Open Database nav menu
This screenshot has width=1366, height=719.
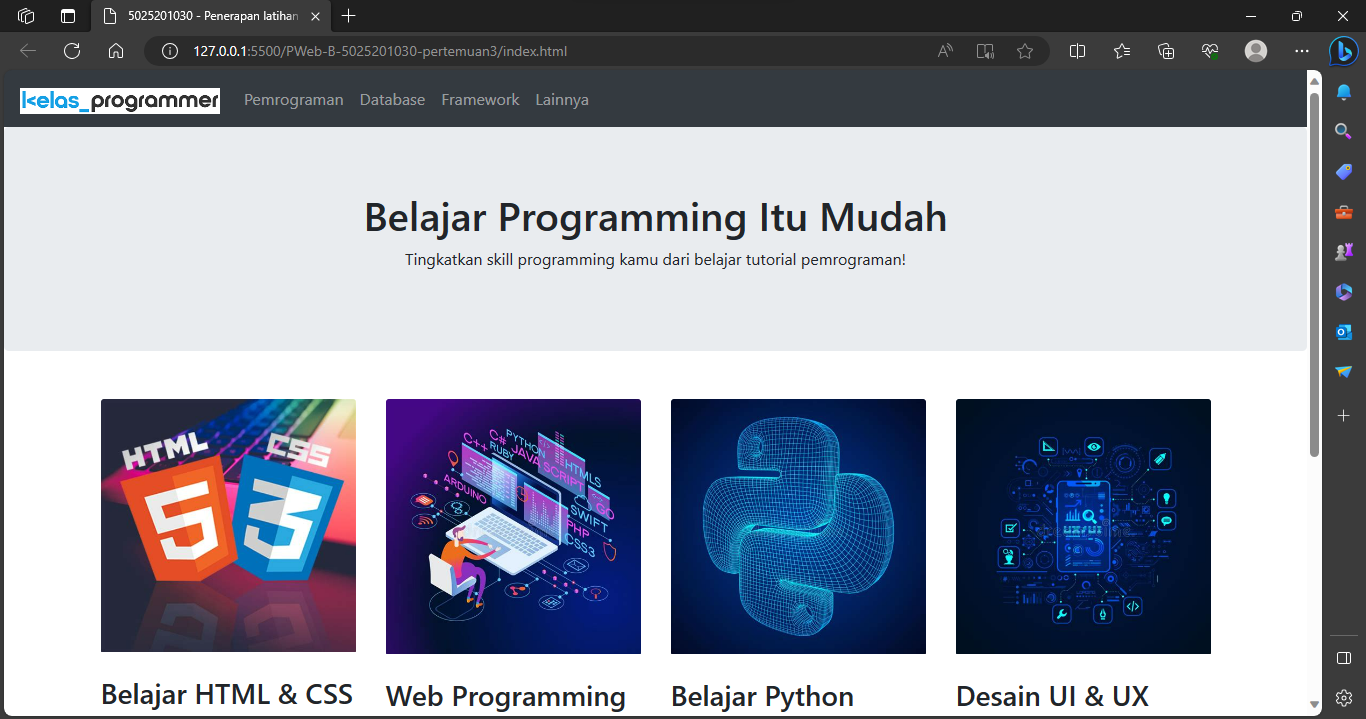pyautogui.click(x=392, y=100)
